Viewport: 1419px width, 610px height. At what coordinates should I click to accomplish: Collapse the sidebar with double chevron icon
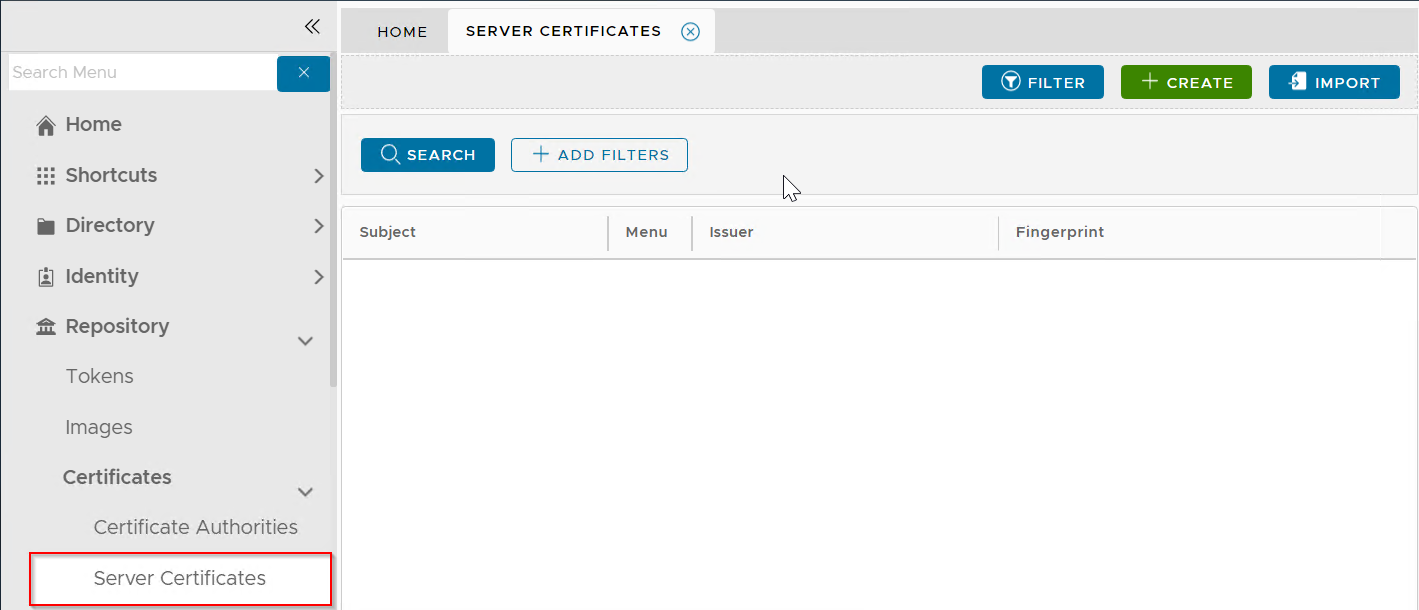tap(312, 27)
